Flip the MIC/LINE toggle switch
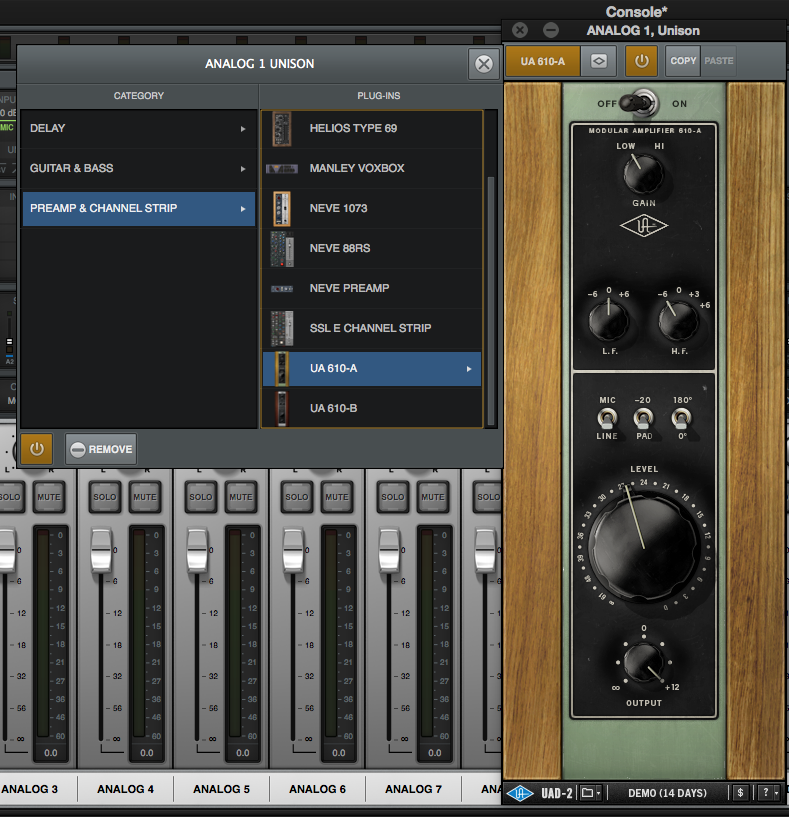 [x=607, y=418]
